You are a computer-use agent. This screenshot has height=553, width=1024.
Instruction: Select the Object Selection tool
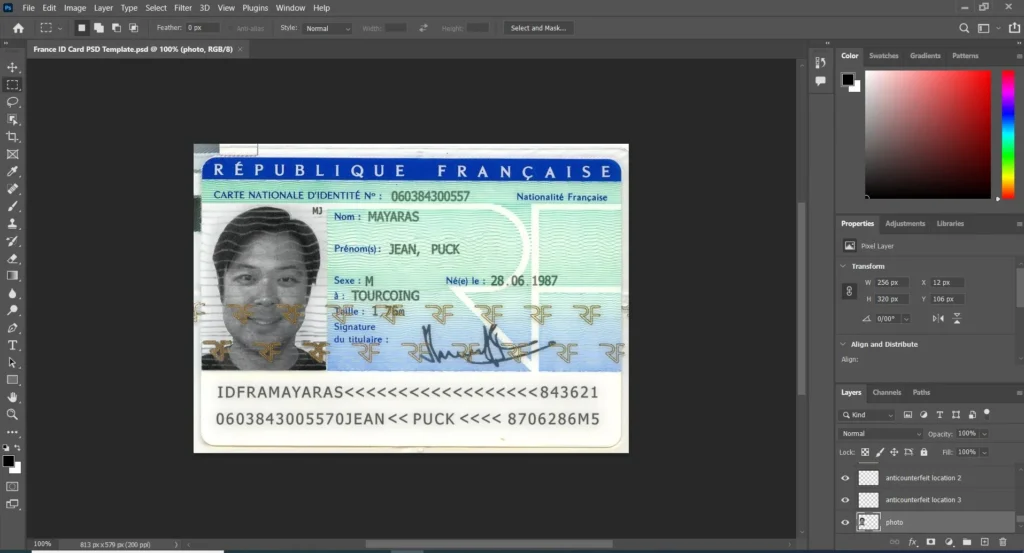point(12,119)
